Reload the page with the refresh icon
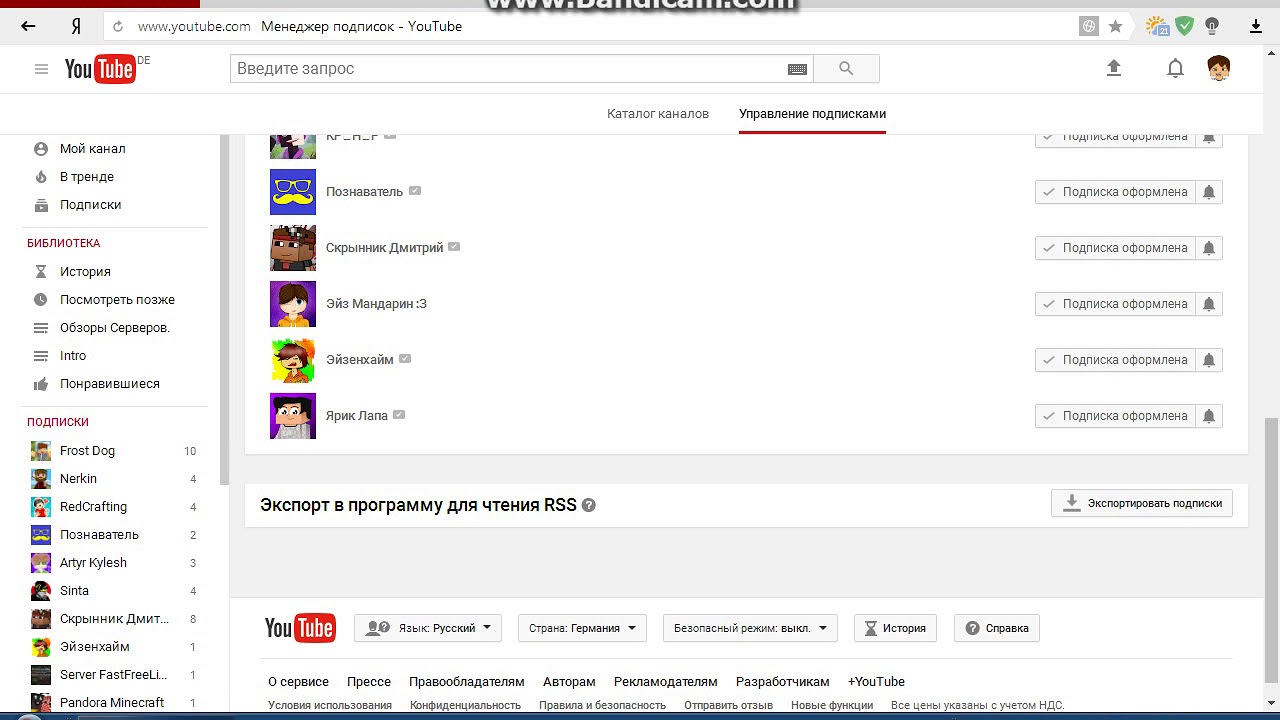This screenshot has height=720, width=1280. pos(118,27)
